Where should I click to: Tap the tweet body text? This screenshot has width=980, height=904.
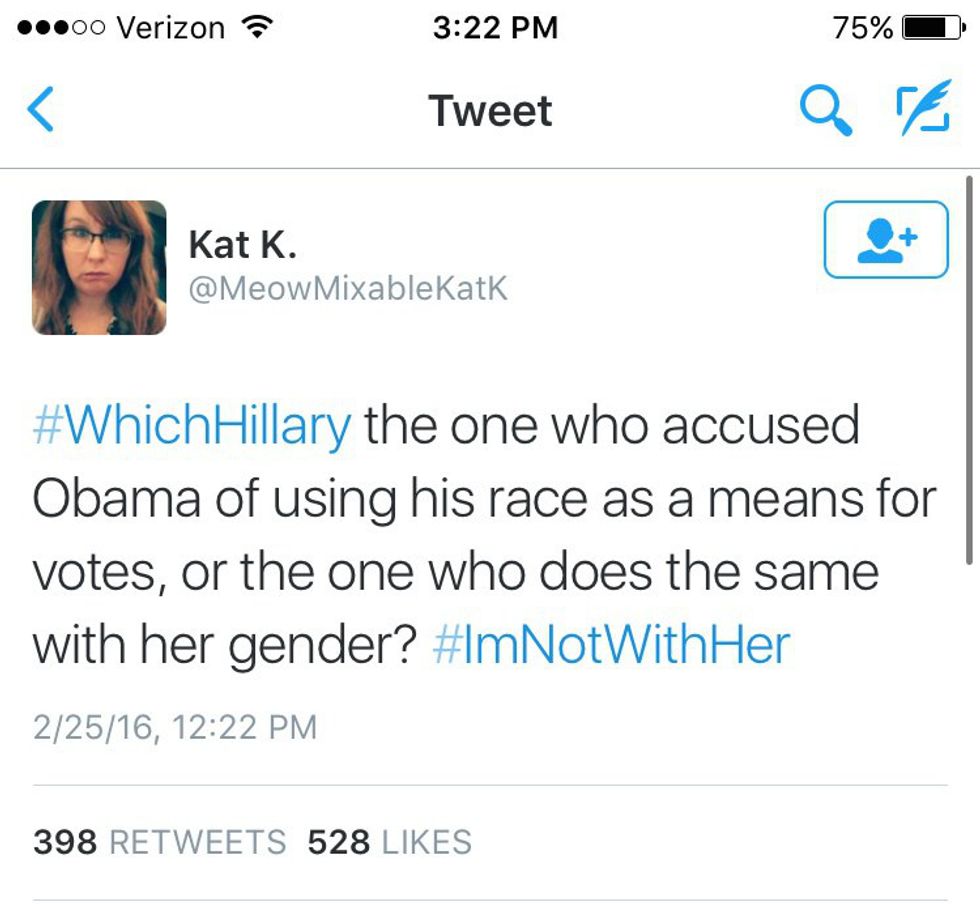pyautogui.click(x=480, y=535)
